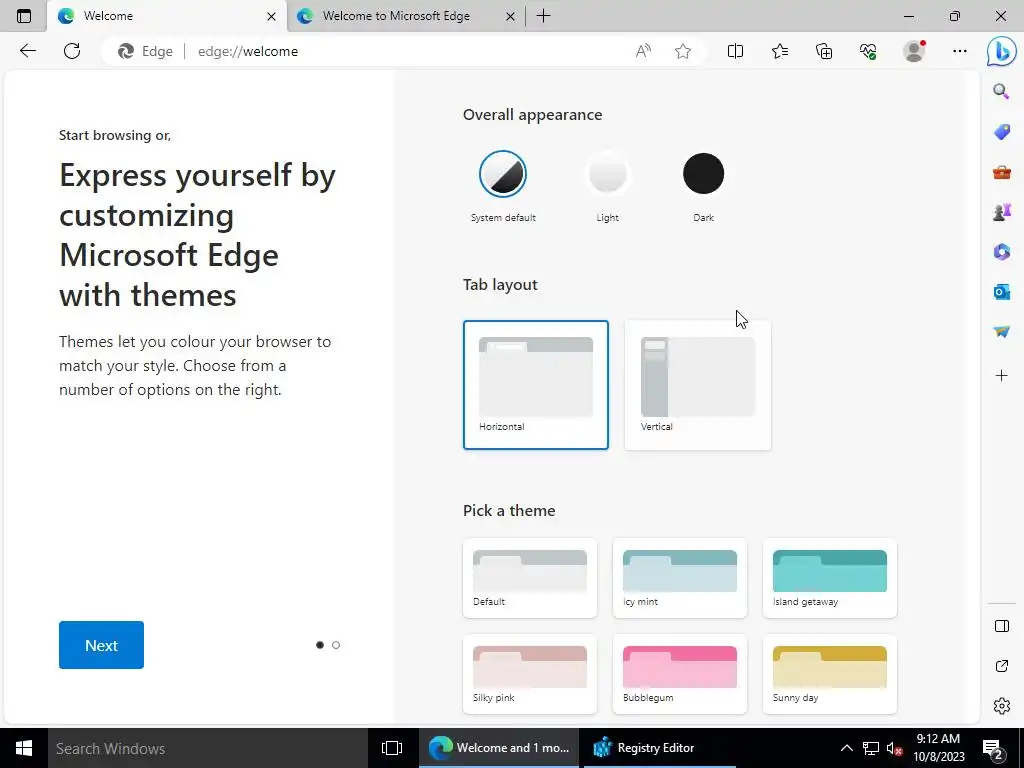Close the Welcome to Microsoft Edge tab
Viewport: 1024px width, 768px height.
[510, 16]
